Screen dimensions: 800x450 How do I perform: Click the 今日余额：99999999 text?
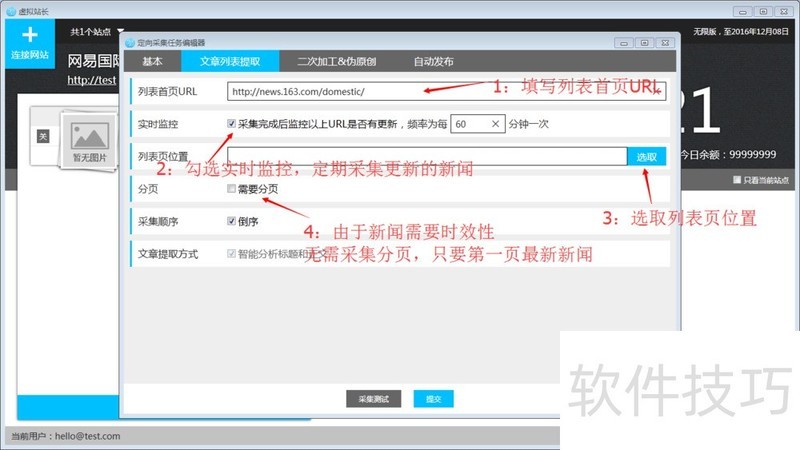[729, 155]
